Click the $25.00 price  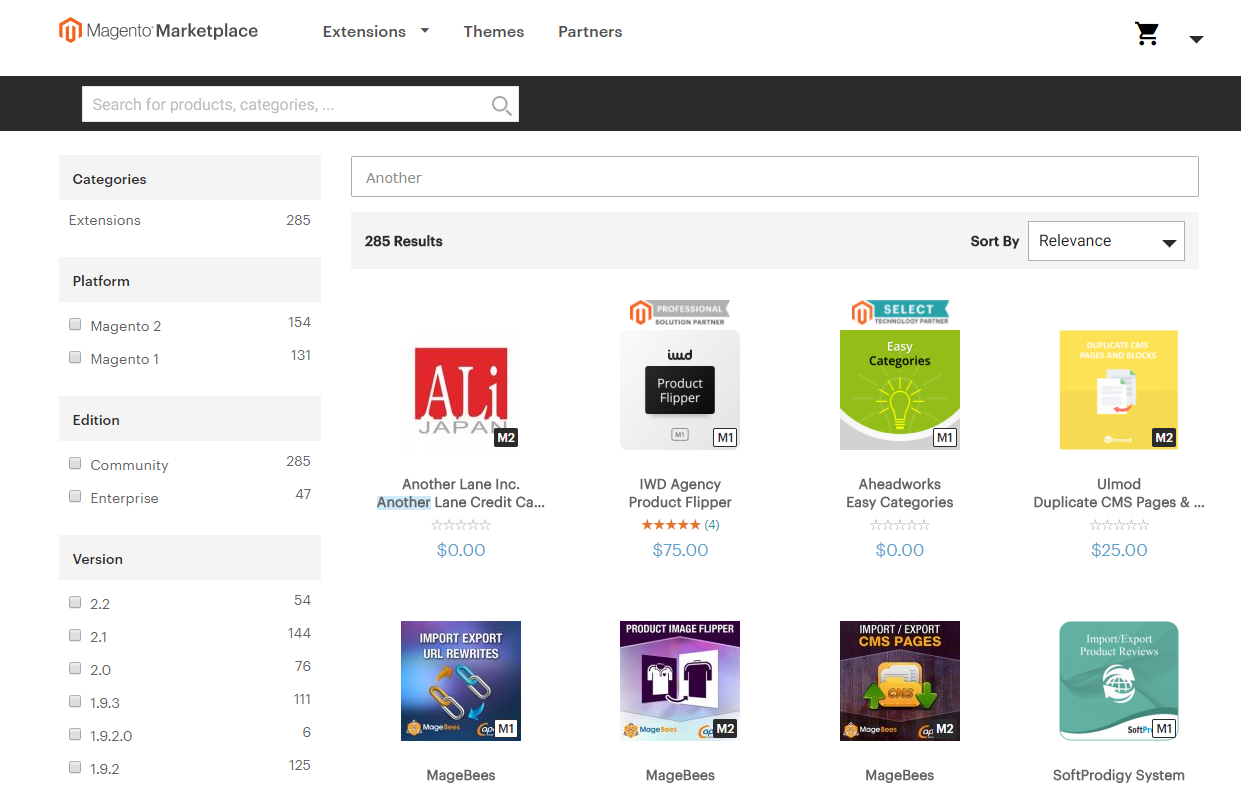pyautogui.click(x=1119, y=550)
